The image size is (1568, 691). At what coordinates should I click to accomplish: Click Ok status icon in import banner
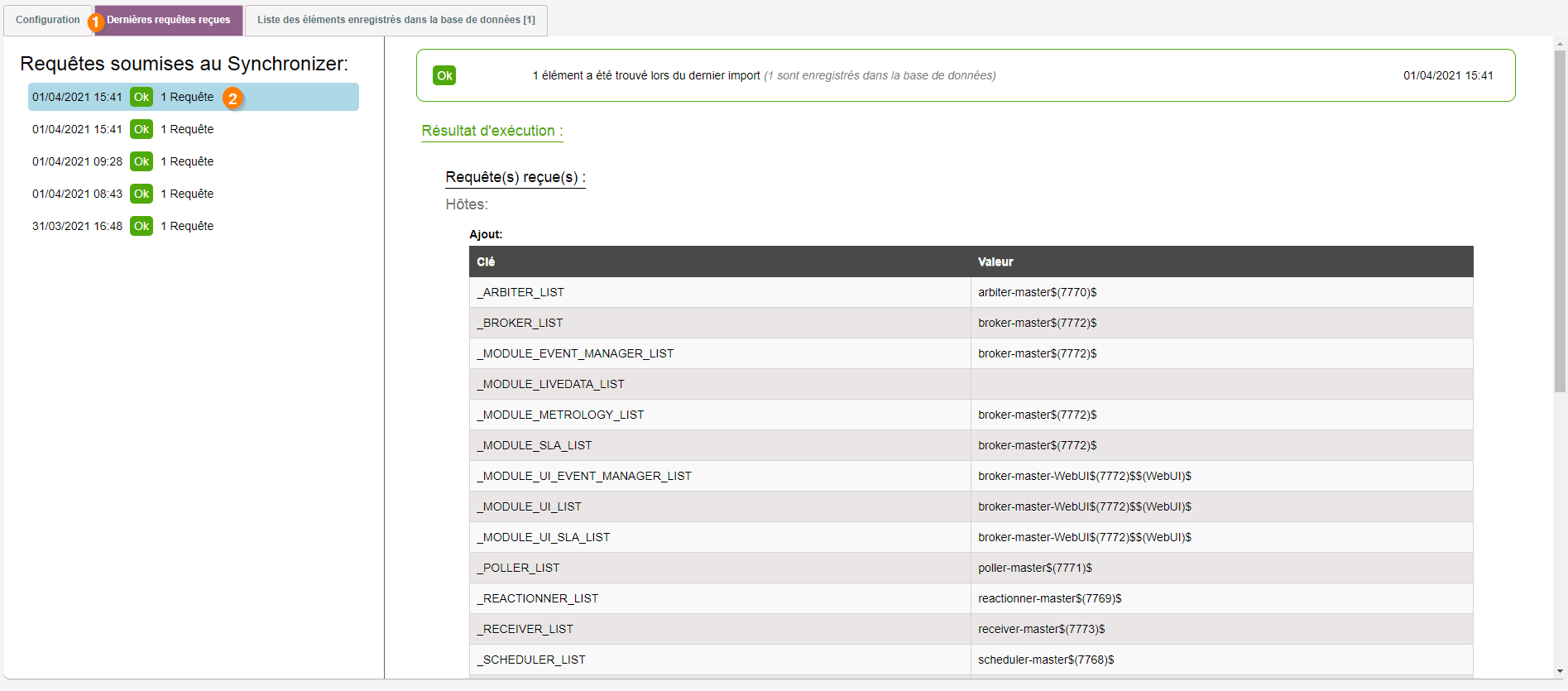(444, 75)
